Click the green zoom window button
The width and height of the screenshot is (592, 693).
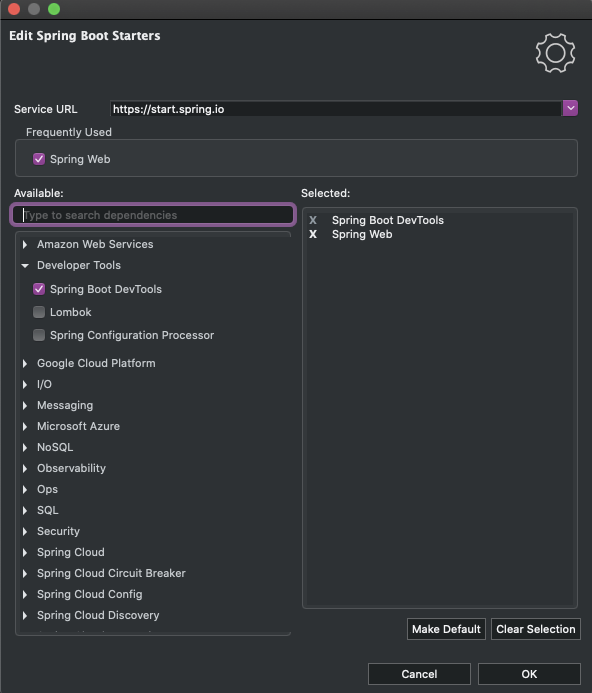pos(54,9)
